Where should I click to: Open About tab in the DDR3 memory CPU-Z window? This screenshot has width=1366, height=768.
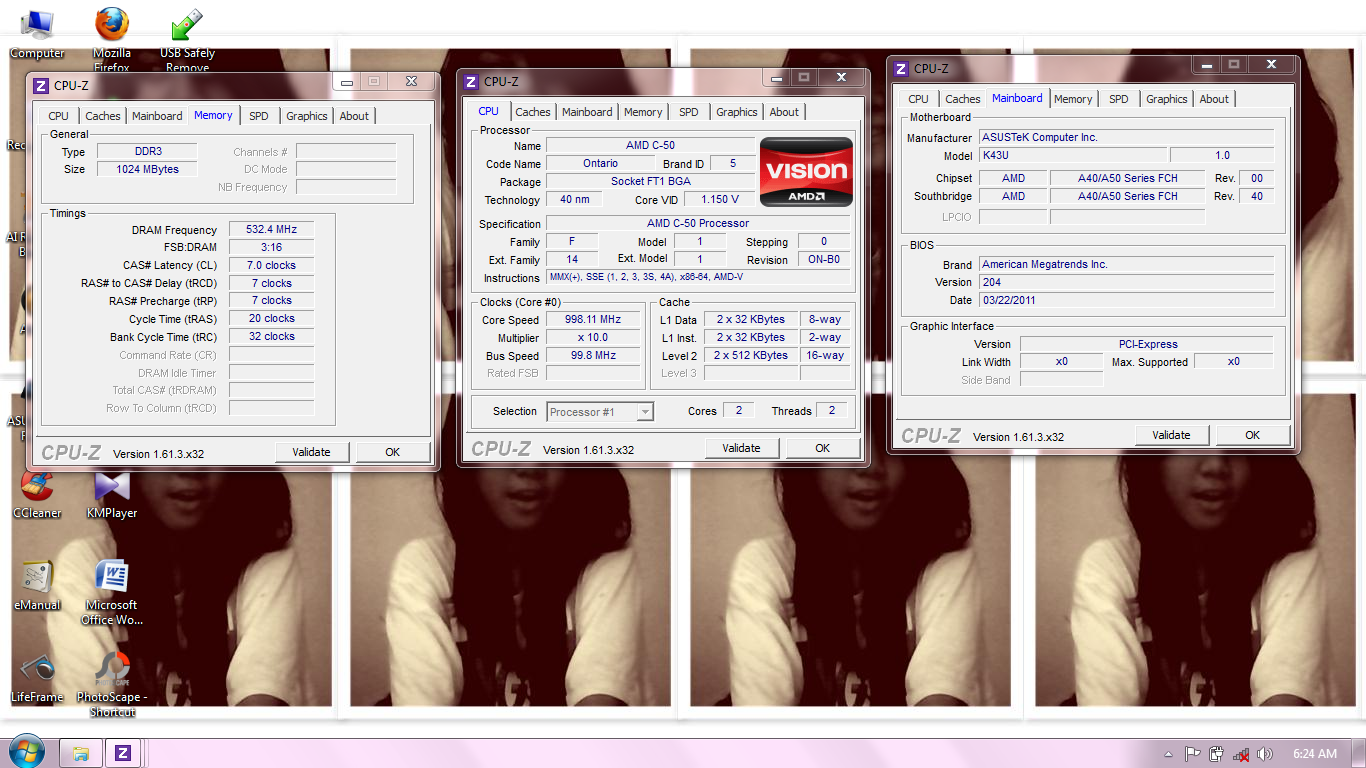(x=354, y=116)
